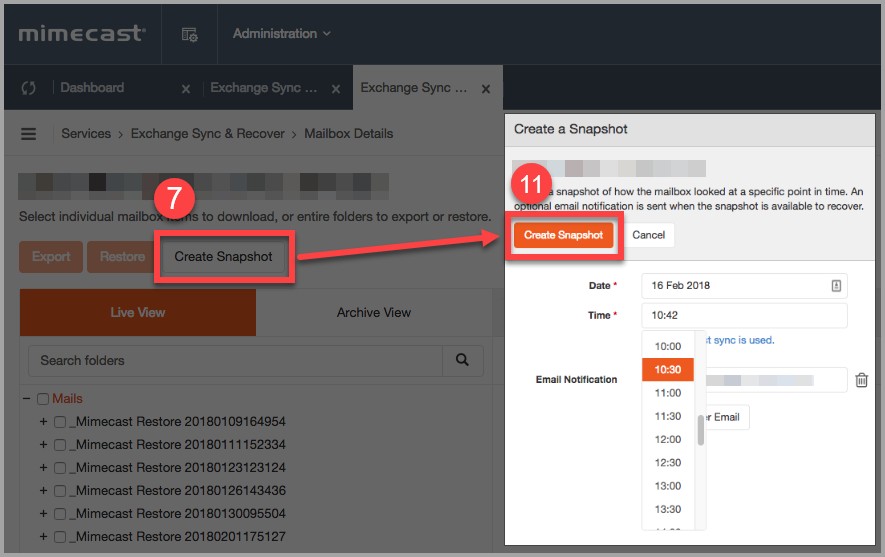
Task: Click the Mimecast logo
Action: click(82, 34)
